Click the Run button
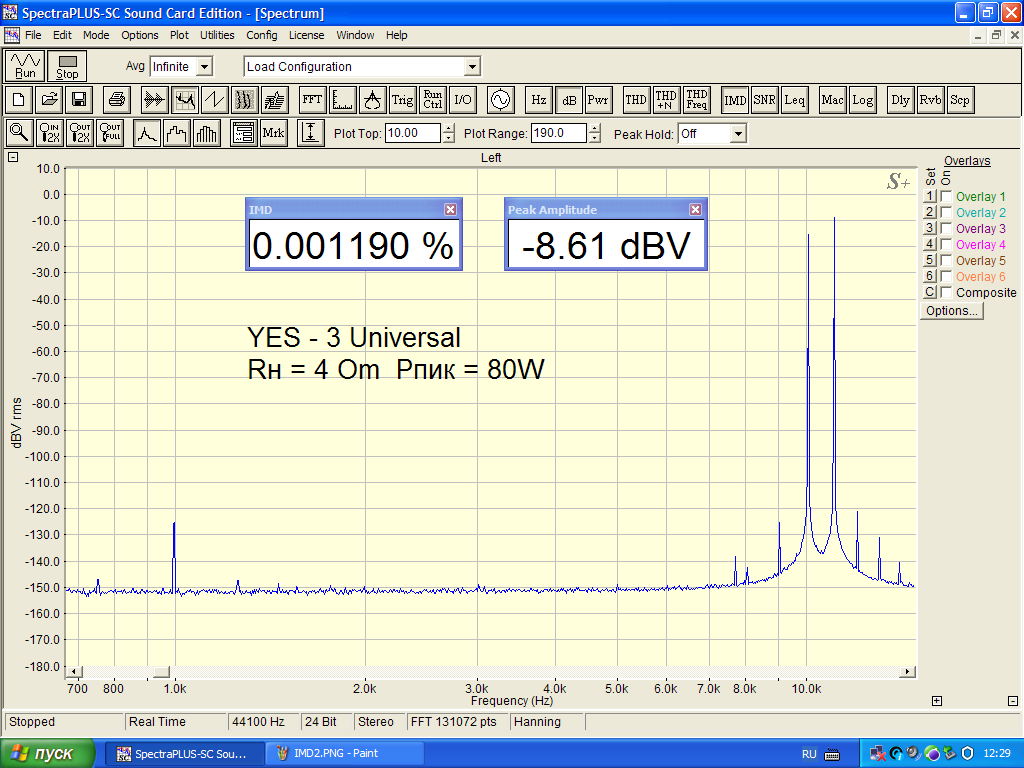The image size is (1024, 768). tap(25, 66)
